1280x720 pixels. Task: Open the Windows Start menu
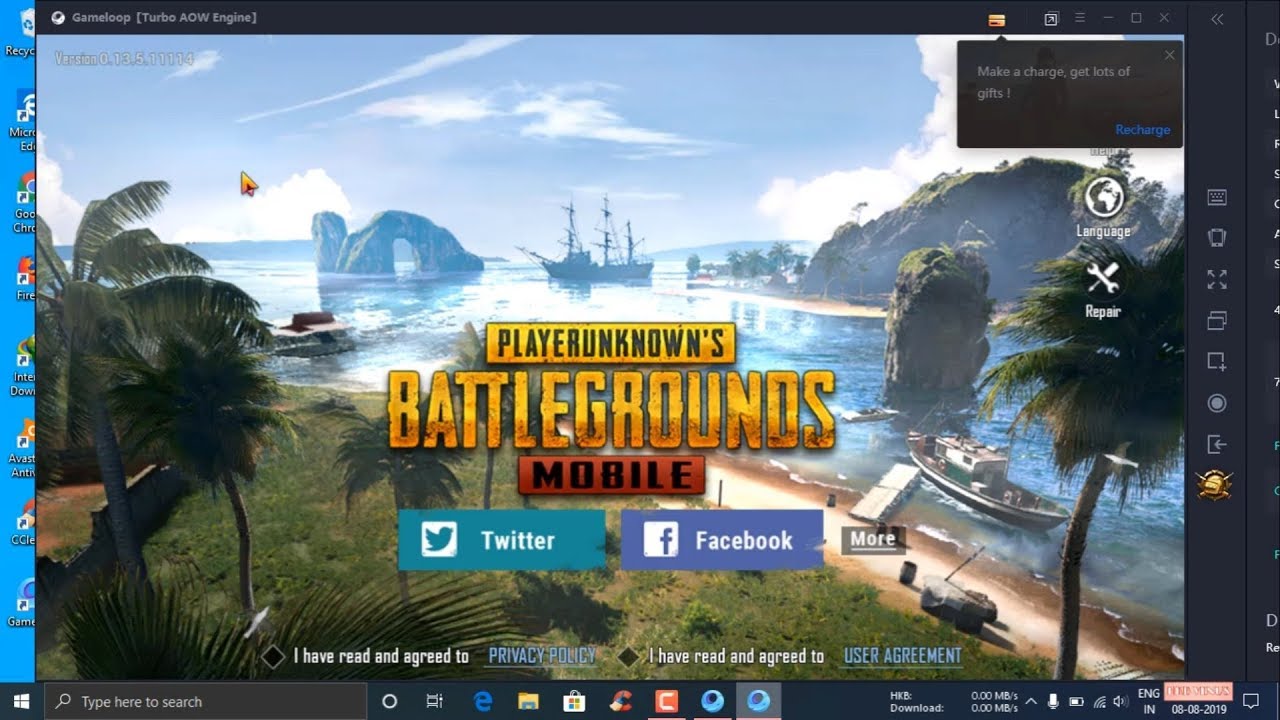[21, 701]
